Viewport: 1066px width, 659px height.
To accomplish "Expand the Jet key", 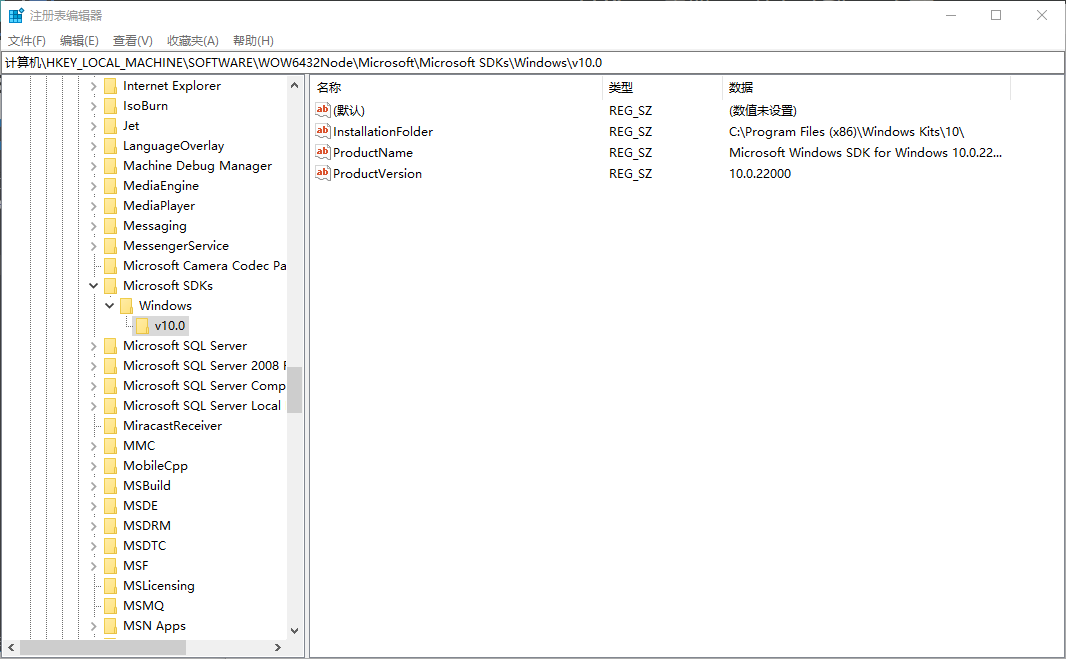I will [94, 126].
